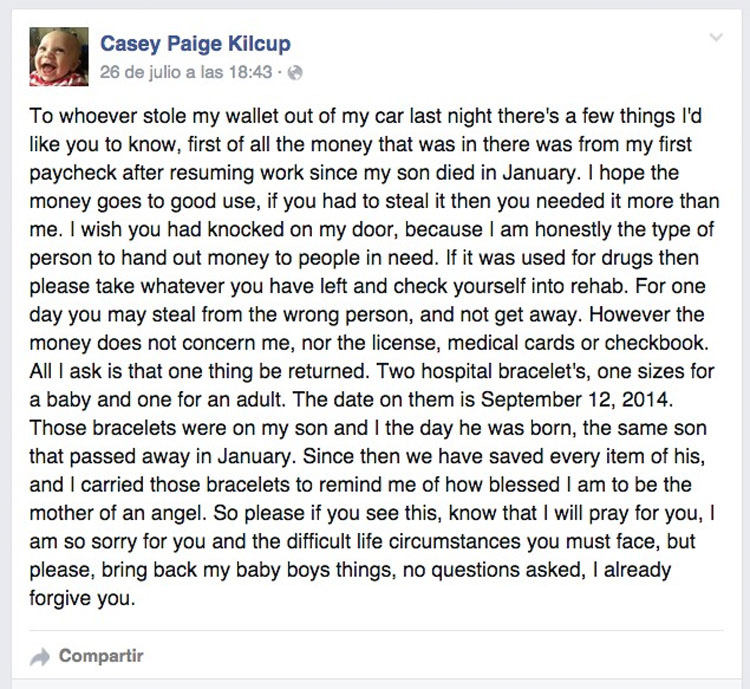
Task: Open the post timestamp 26 de julio link
Action: click(186, 72)
